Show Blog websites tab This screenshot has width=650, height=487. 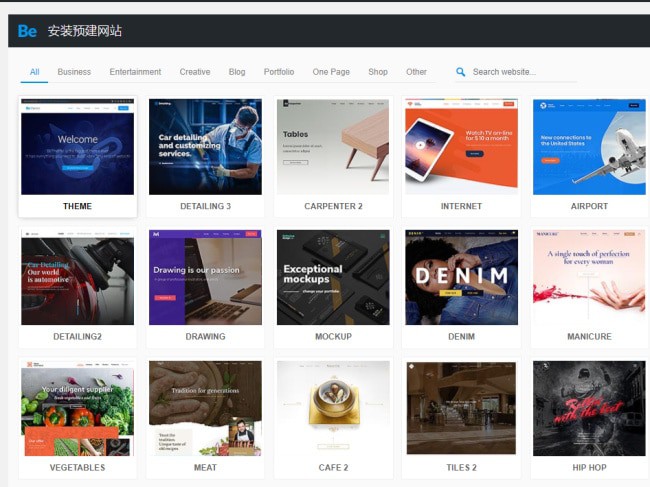[237, 72]
